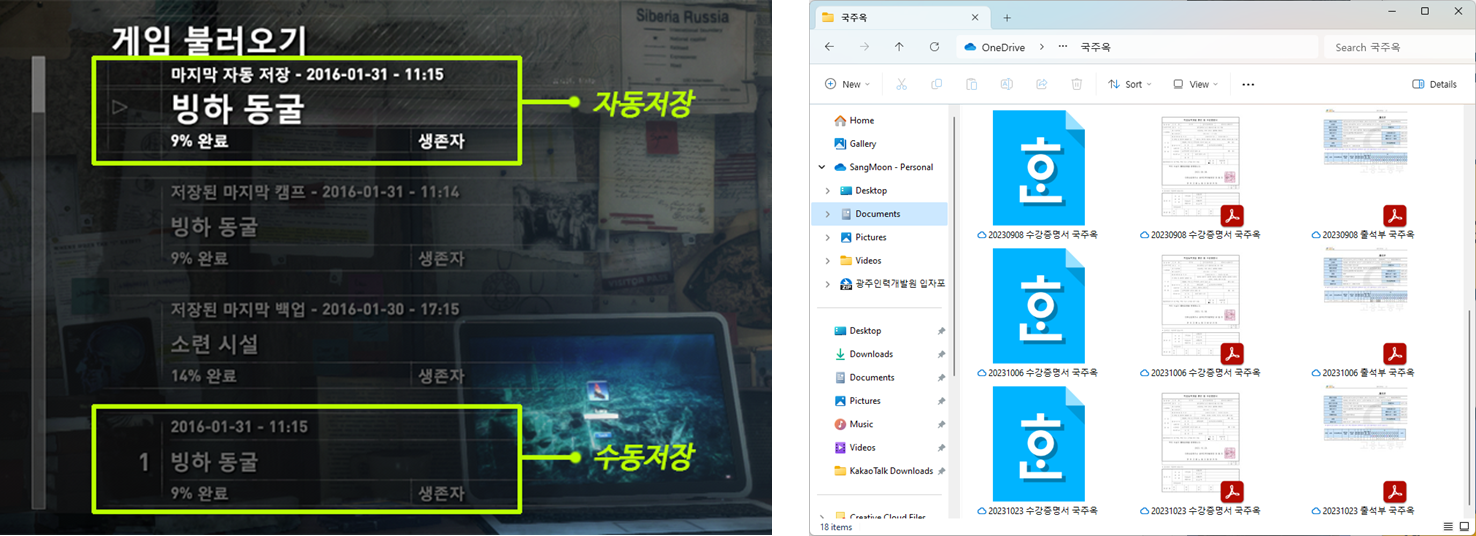
Task: Click the pin icon beside KakaoTalk Downloads
Action: [x=941, y=471]
